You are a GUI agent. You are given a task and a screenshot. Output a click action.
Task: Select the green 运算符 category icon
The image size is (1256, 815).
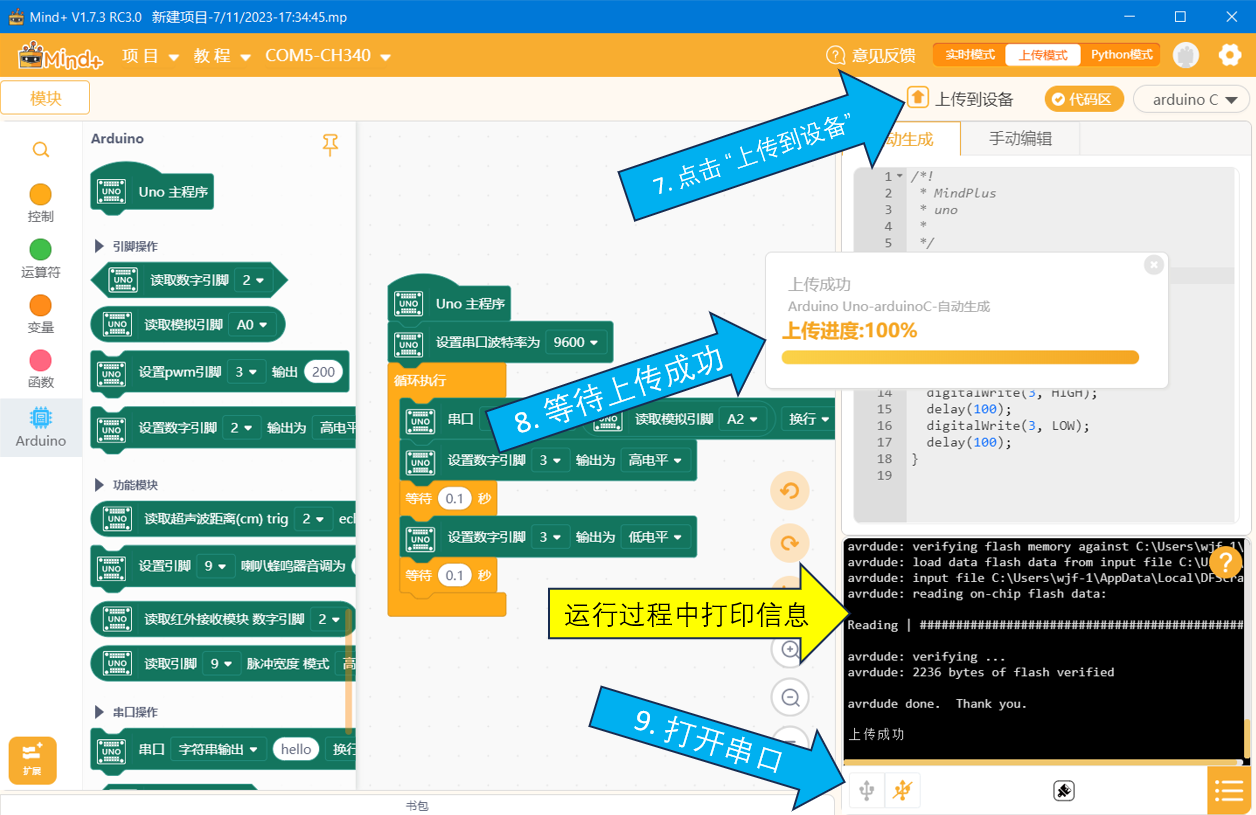[41, 250]
